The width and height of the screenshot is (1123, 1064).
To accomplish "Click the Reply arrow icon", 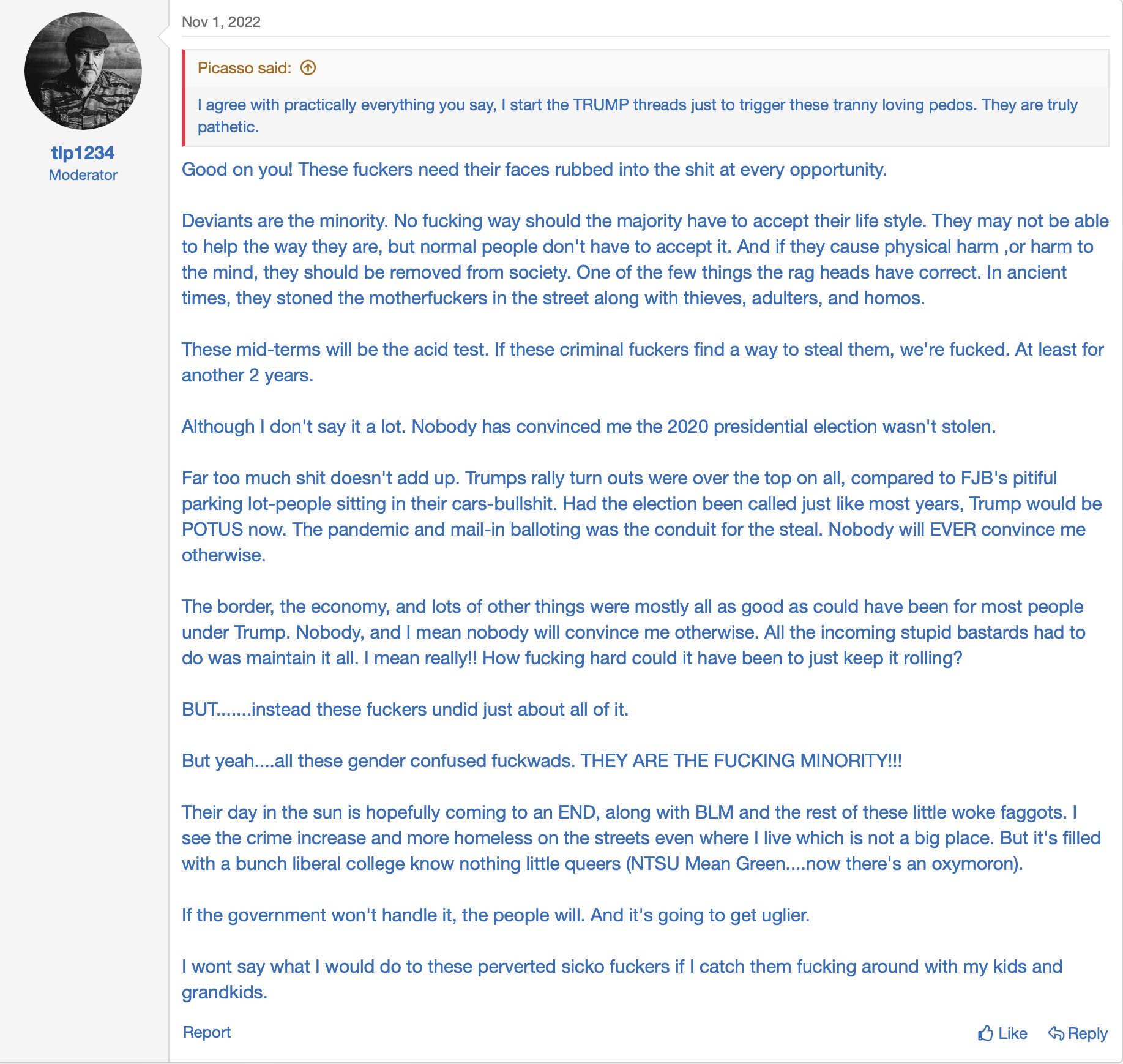I will click(1056, 1033).
